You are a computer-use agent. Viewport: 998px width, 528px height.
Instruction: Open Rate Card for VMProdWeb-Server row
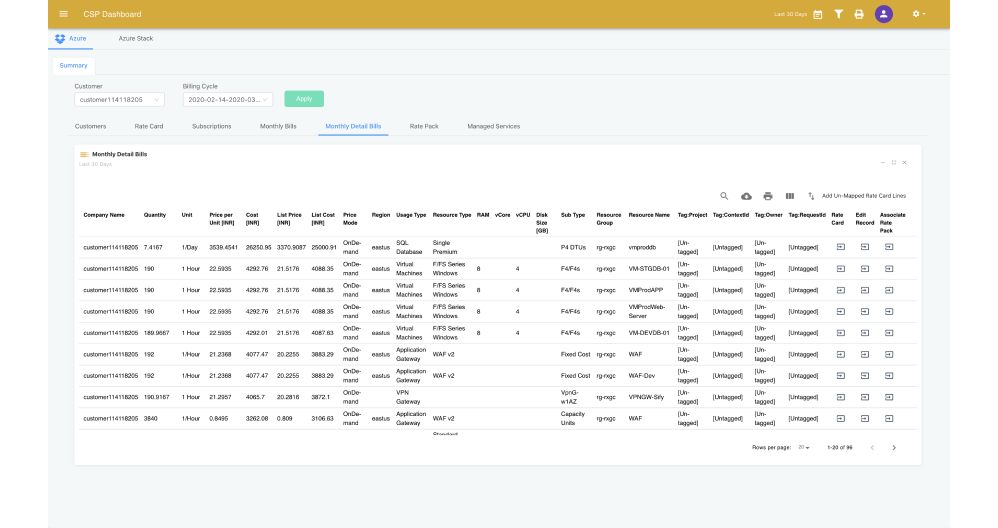pyautogui.click(x=841, y=312)
